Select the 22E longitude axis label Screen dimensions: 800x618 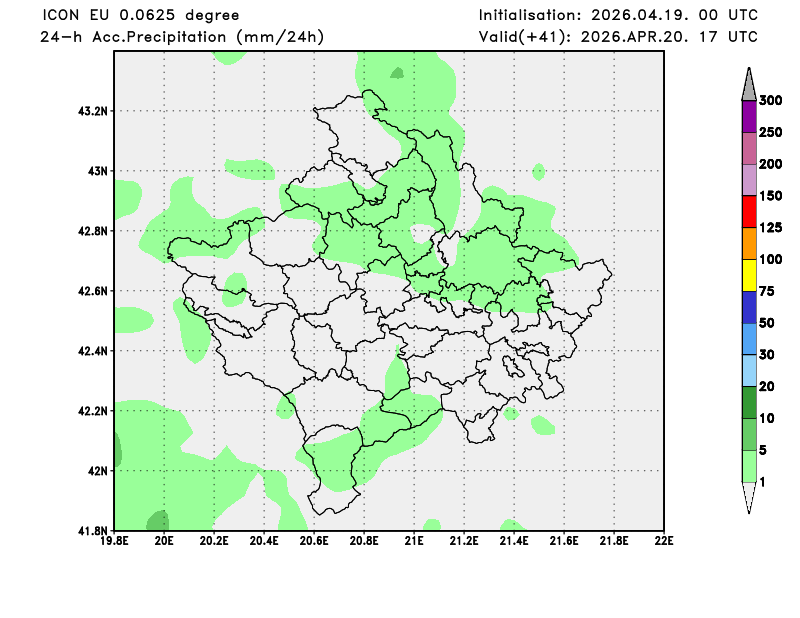(664, 541)
